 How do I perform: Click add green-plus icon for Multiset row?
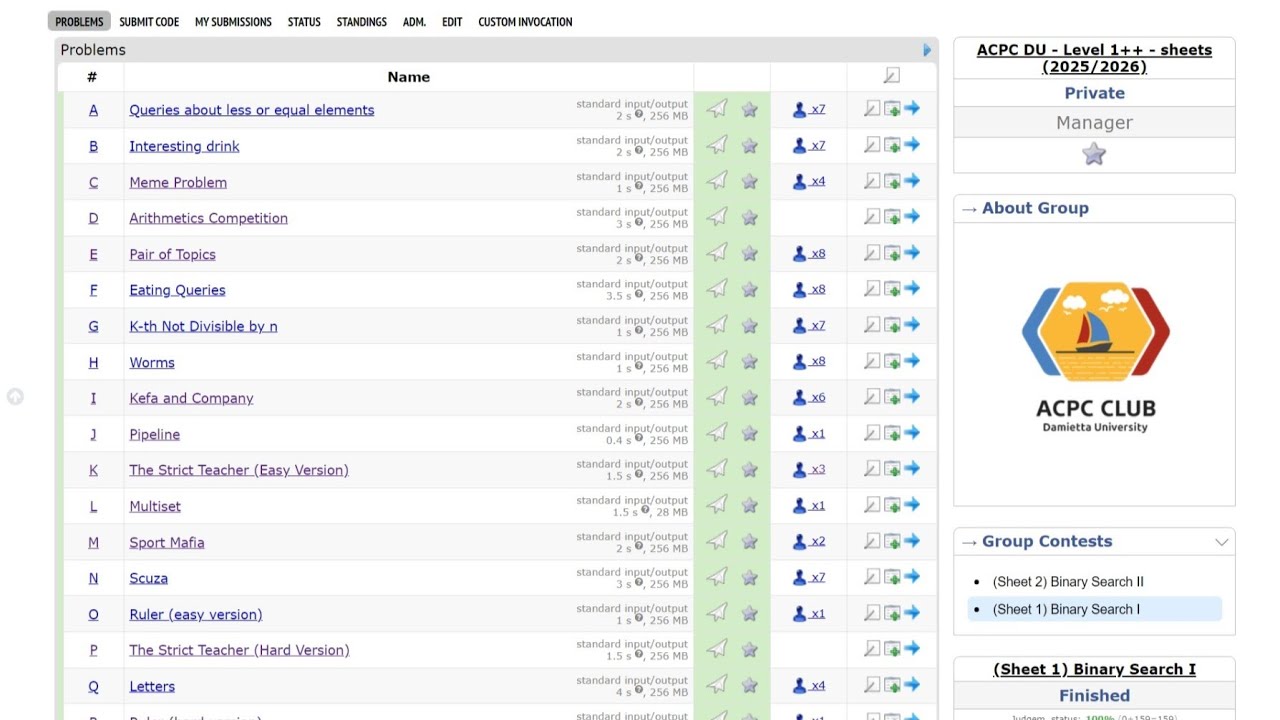tap(892, 505)
